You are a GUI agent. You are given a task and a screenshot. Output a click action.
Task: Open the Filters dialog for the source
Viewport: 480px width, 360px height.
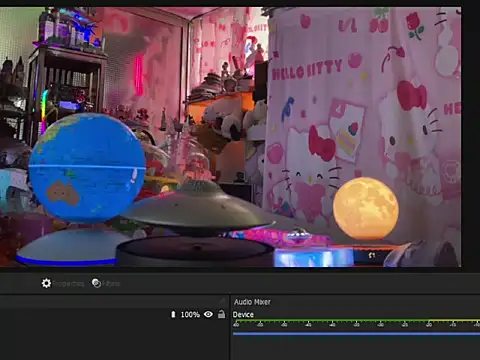click(106, 283)
